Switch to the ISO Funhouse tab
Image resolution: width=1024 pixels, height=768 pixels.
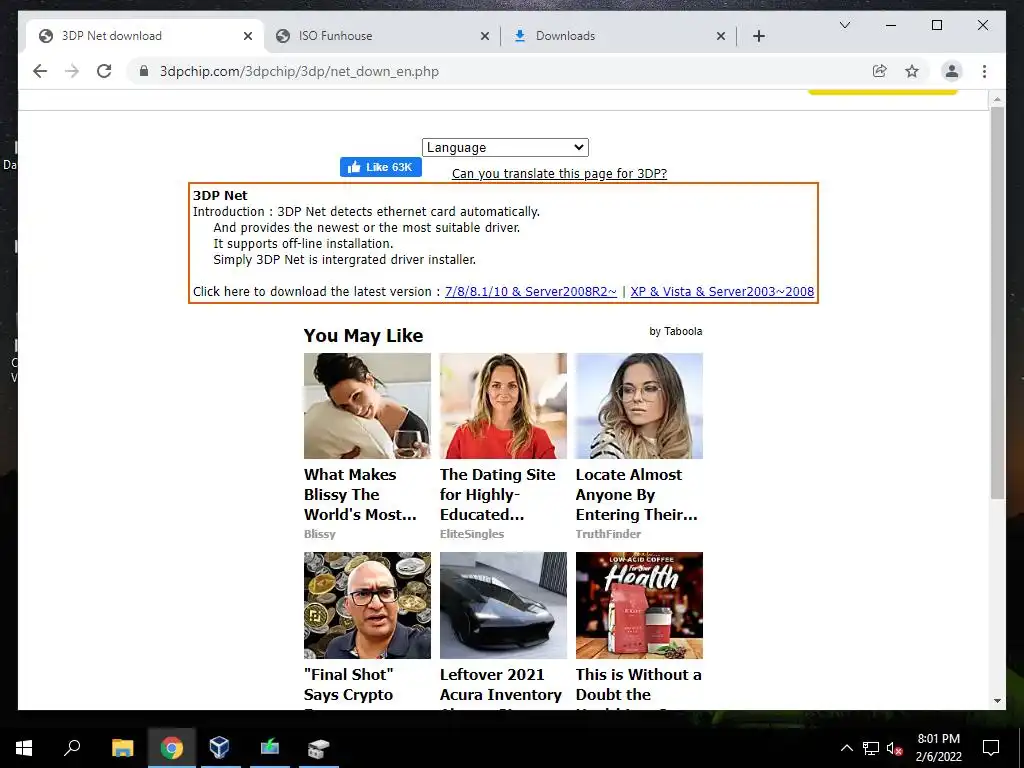(x=382, y=36)
